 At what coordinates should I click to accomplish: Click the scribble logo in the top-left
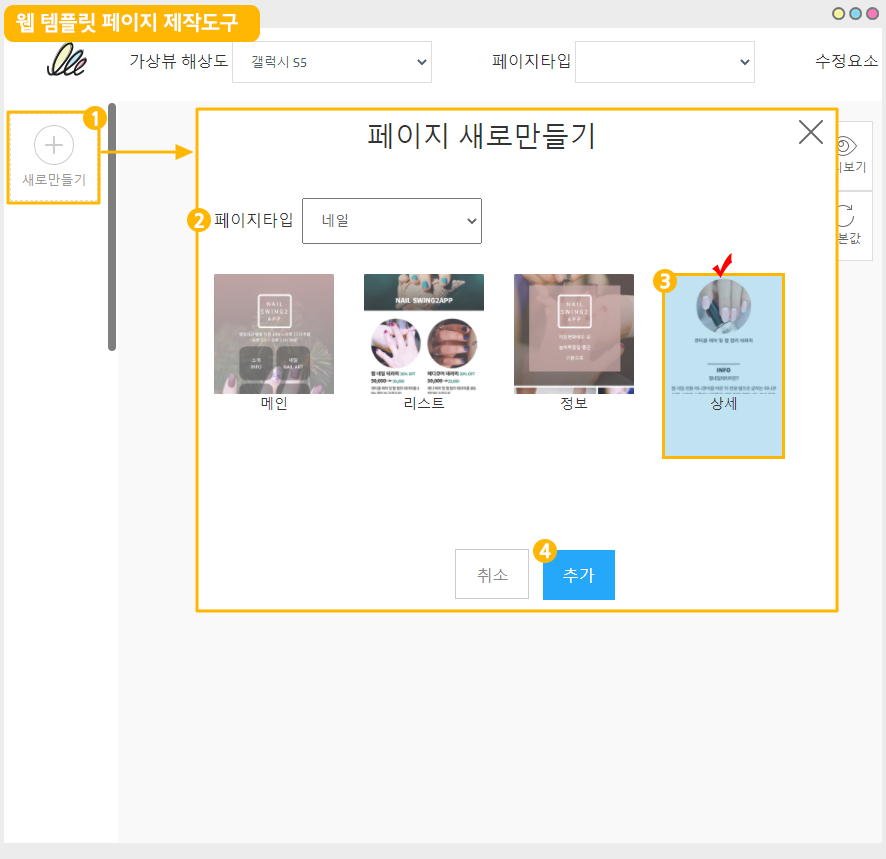click(67, 60)
